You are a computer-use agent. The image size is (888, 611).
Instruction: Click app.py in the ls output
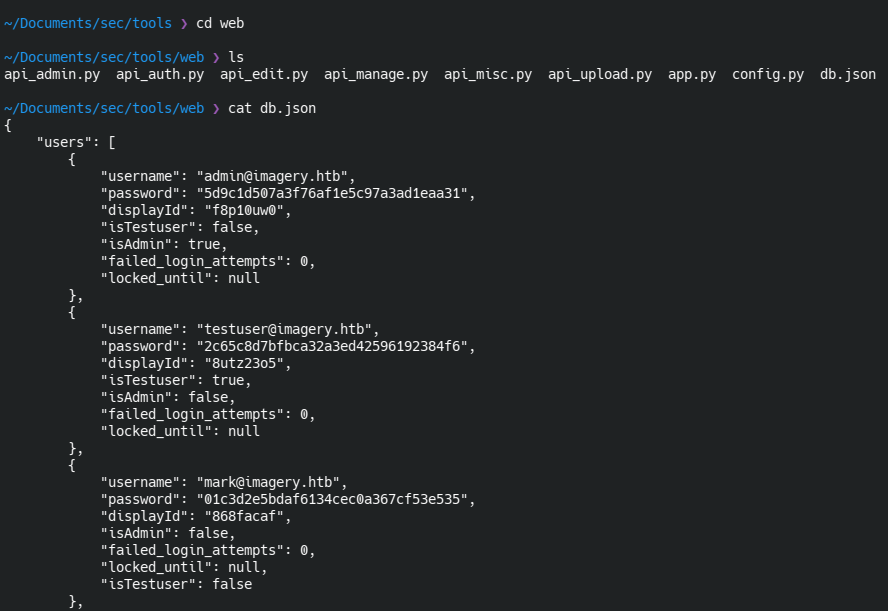coord(692,74)
